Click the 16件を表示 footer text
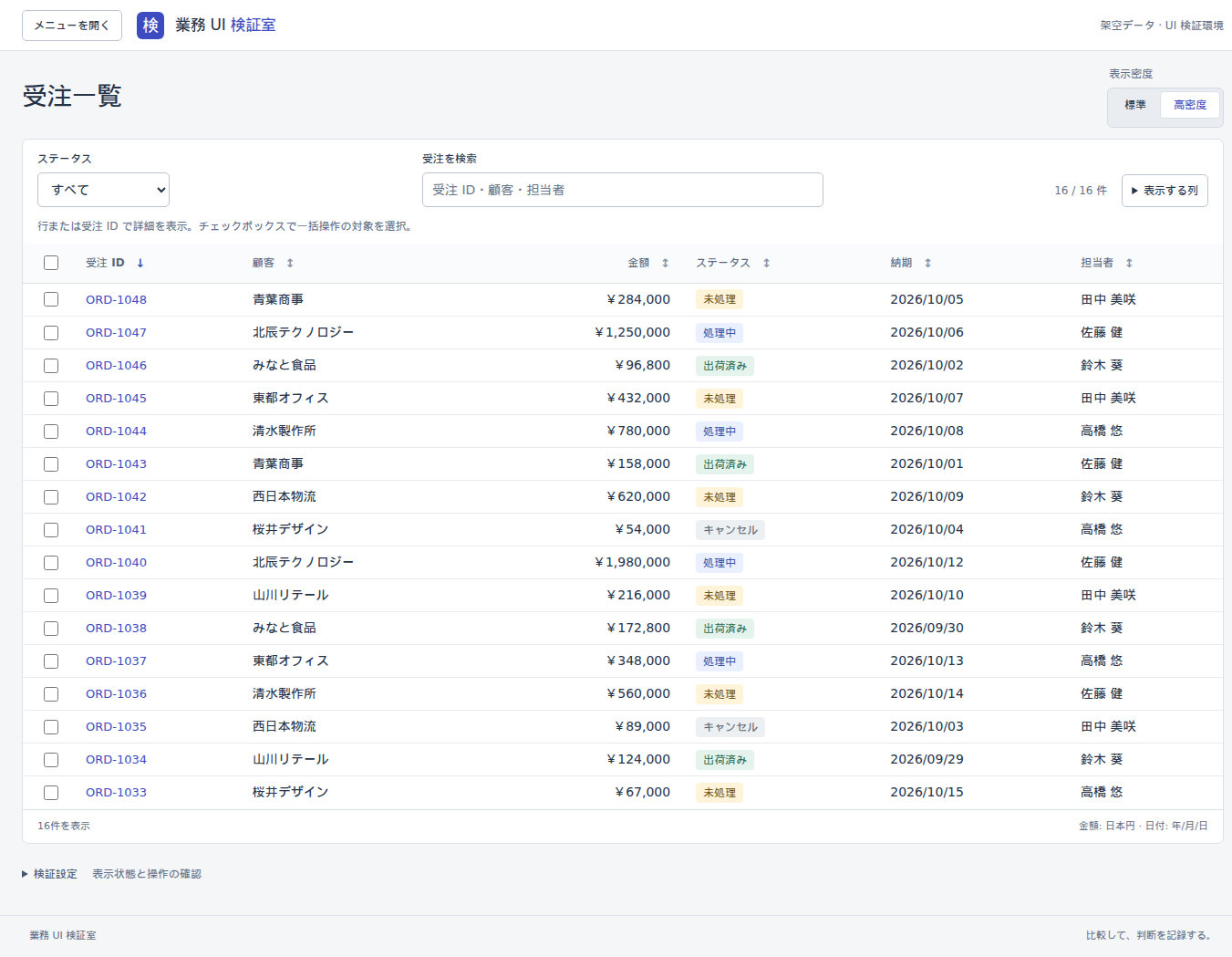 [x=64, y=826]
